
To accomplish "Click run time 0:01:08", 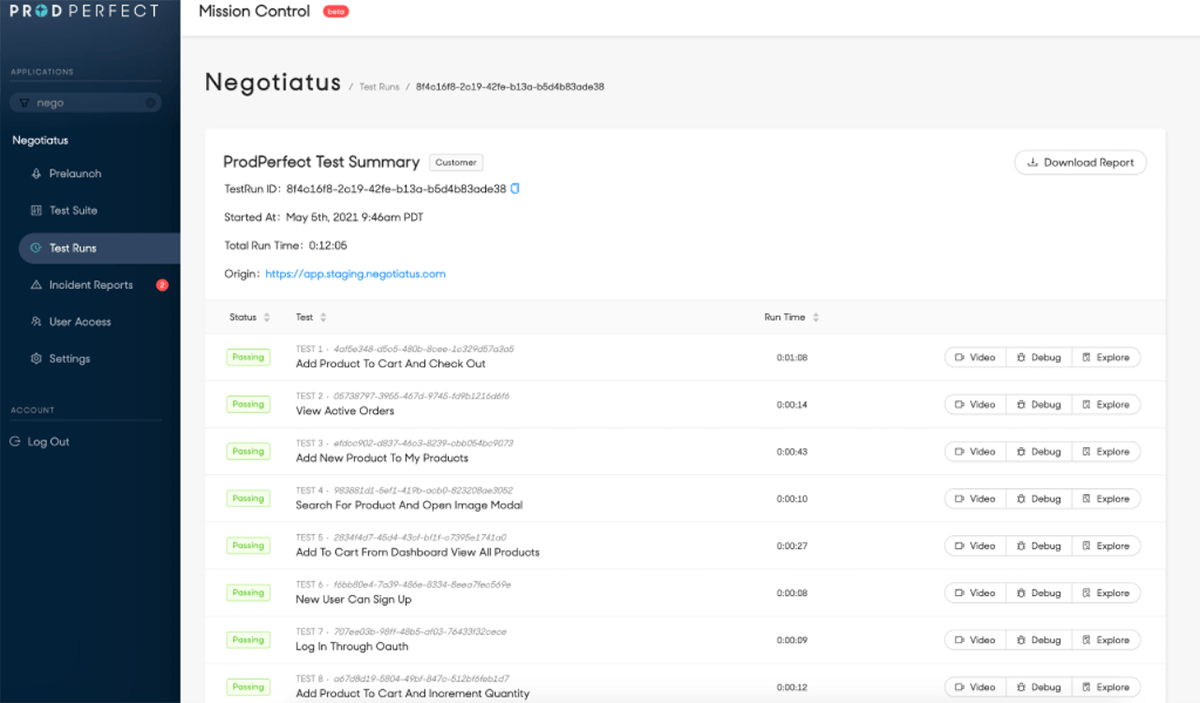I will coord(792,358).
